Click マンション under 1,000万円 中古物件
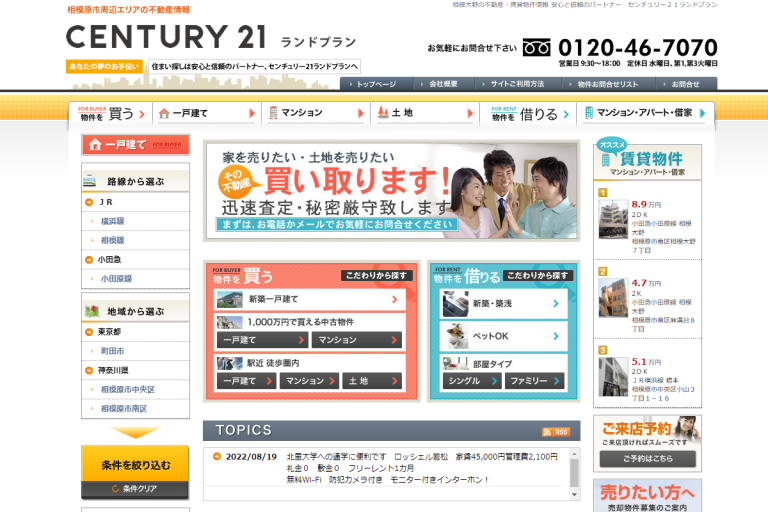The image size is (768, 512). [x=357, y=340]
